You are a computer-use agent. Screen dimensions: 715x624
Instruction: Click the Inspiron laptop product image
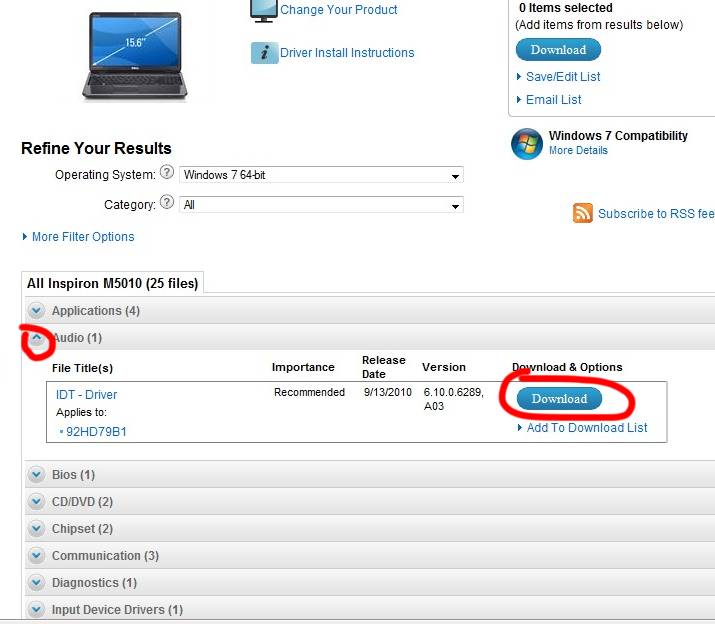[x=135, y=55]
